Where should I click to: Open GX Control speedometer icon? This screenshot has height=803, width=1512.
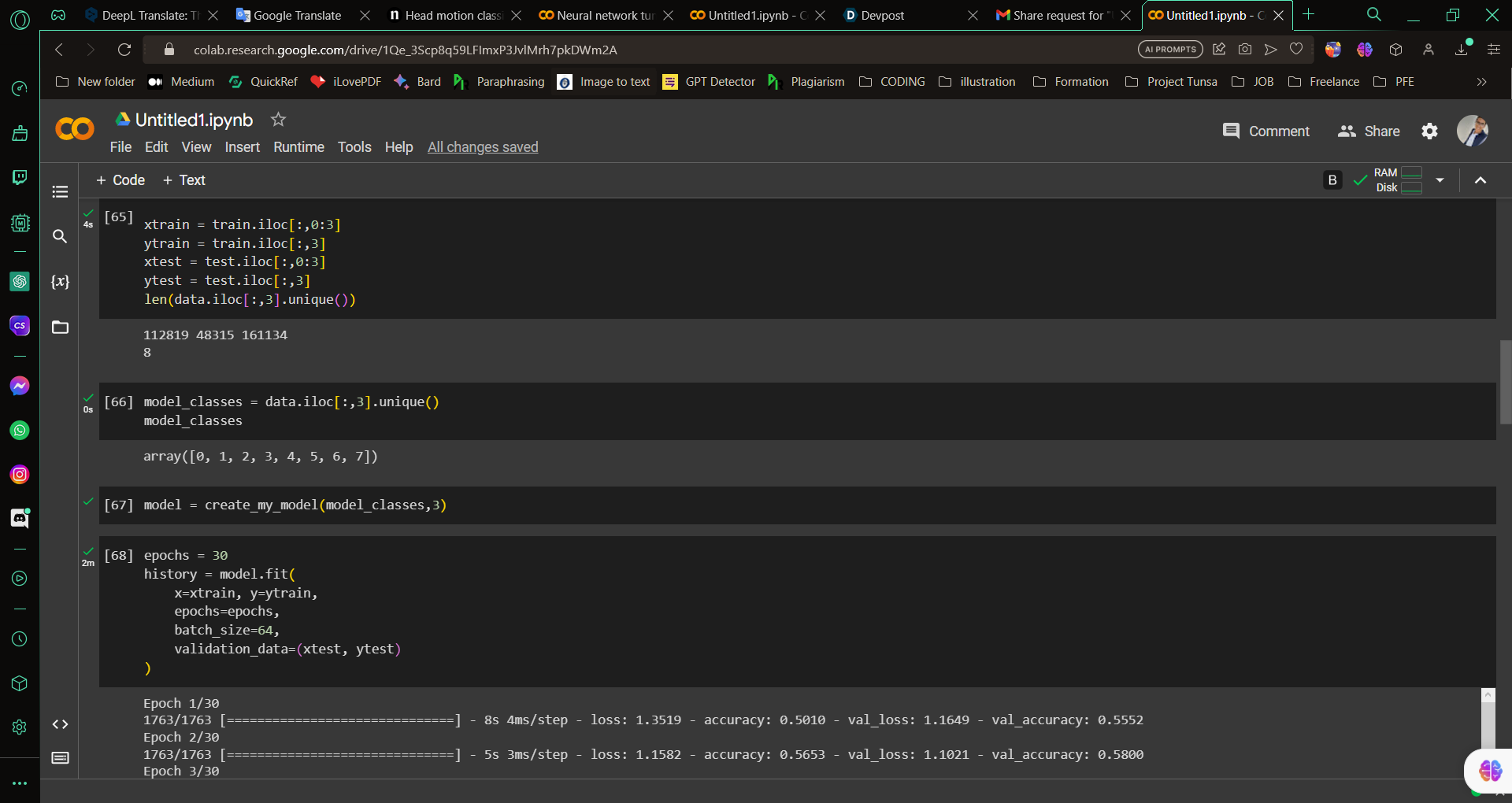click(x=20, y=88)
